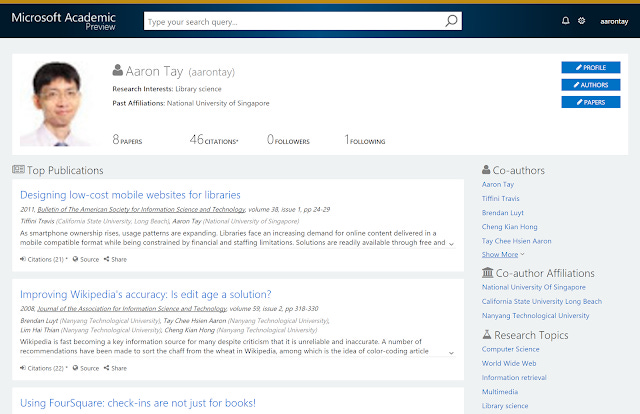This screenshot has height=414, width=640.
Task: Open Computer Science research topic
Action: point(510,349)
